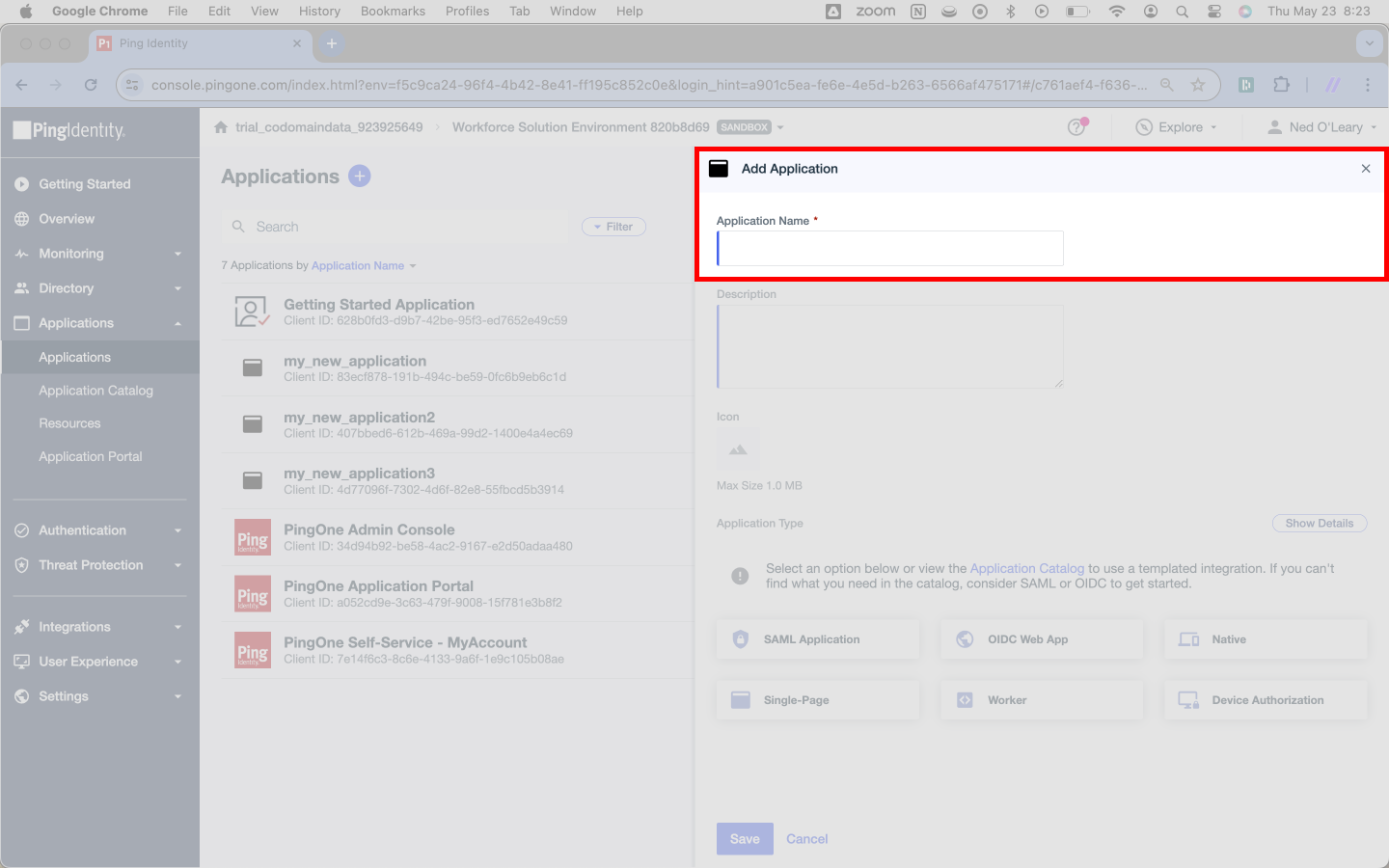This screenshot has width=1389, height=868.
Task: Select the Worker application type icon
Action: [x=965, y=700]
